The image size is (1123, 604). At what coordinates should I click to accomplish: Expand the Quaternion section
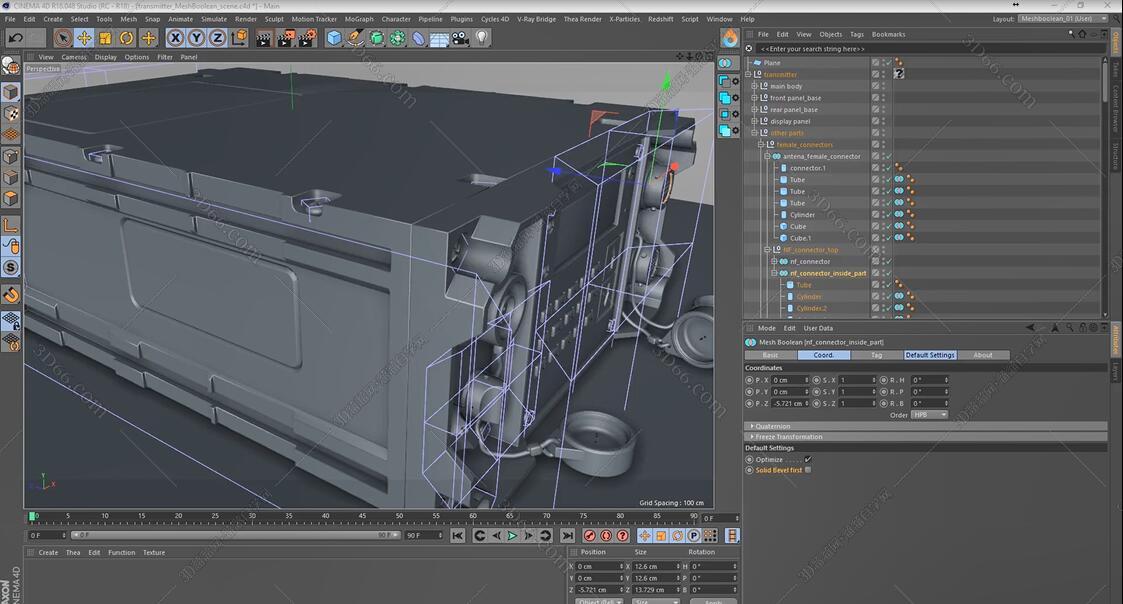[x=772, y=426]
